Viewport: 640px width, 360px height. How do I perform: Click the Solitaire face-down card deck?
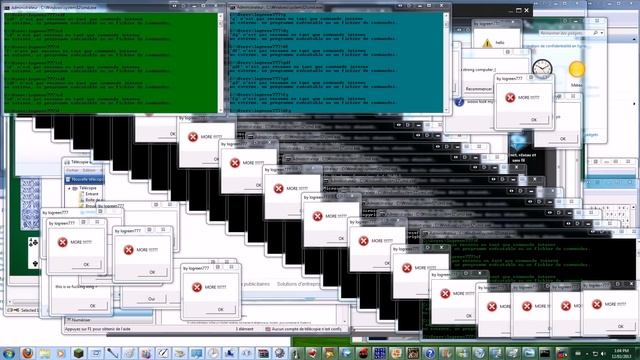click(x=31, y=203)
